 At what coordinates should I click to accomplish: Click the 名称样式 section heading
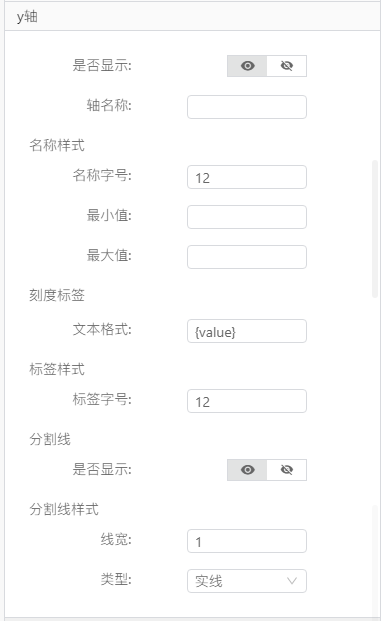pyautogui.click(x=57, y=145)
